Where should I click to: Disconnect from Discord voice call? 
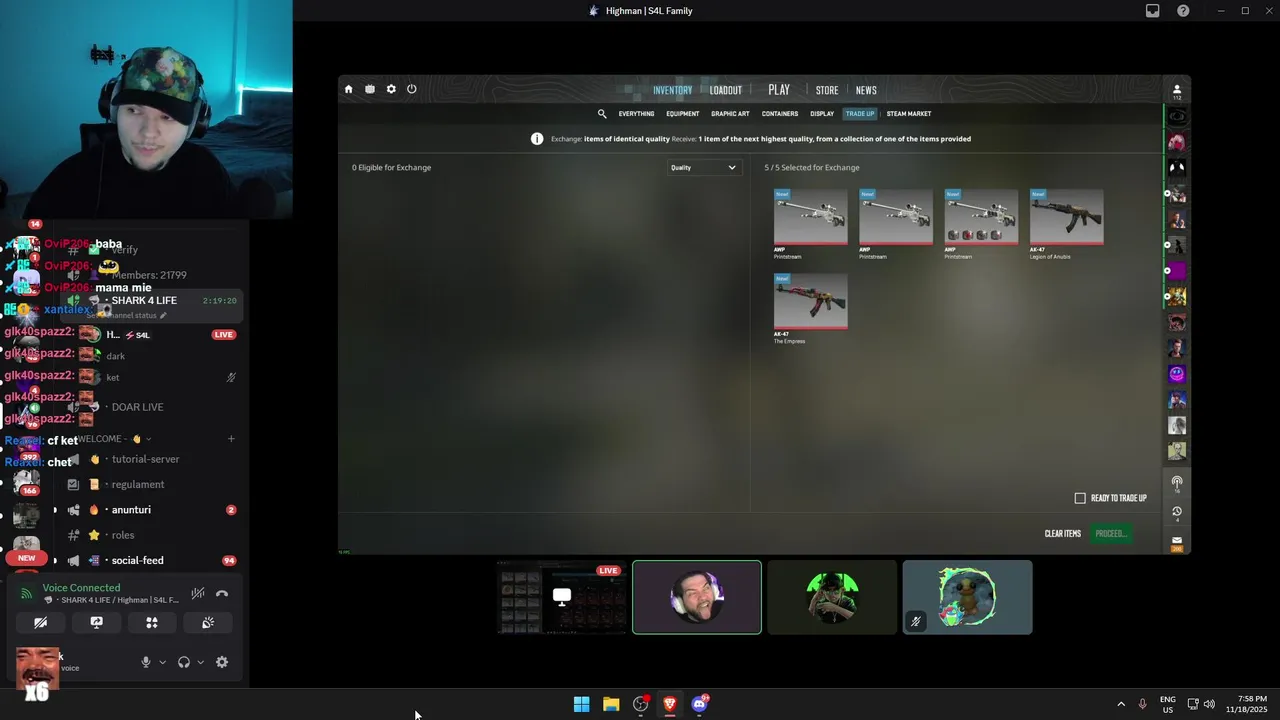222,594
